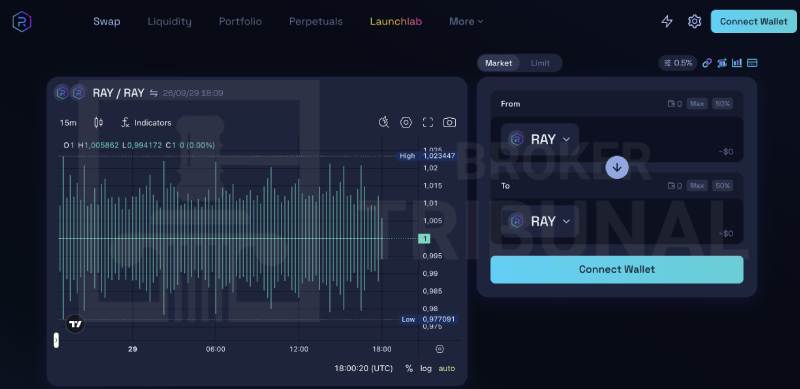Click the Low 0,977091 price label
The image size is (800, 389).
pos(428,320)
